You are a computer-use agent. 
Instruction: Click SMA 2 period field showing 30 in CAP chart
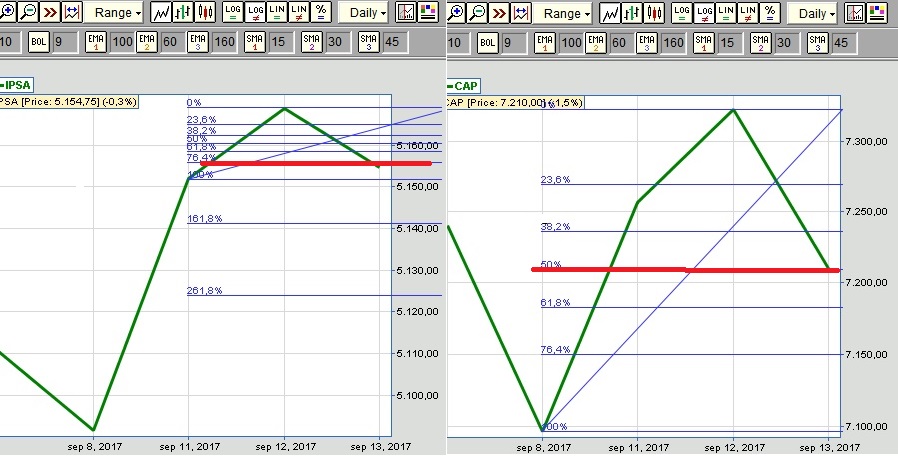click(787, 43)
